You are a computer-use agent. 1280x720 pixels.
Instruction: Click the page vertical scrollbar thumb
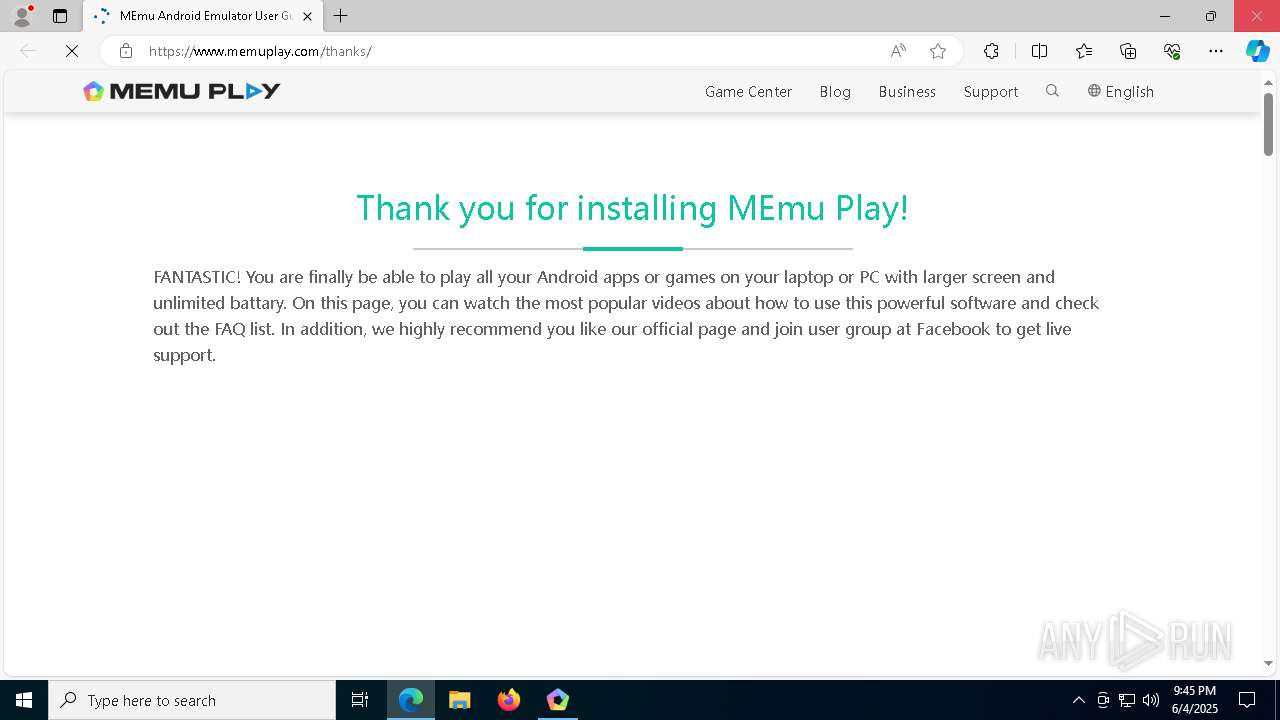coord(1268,124)
